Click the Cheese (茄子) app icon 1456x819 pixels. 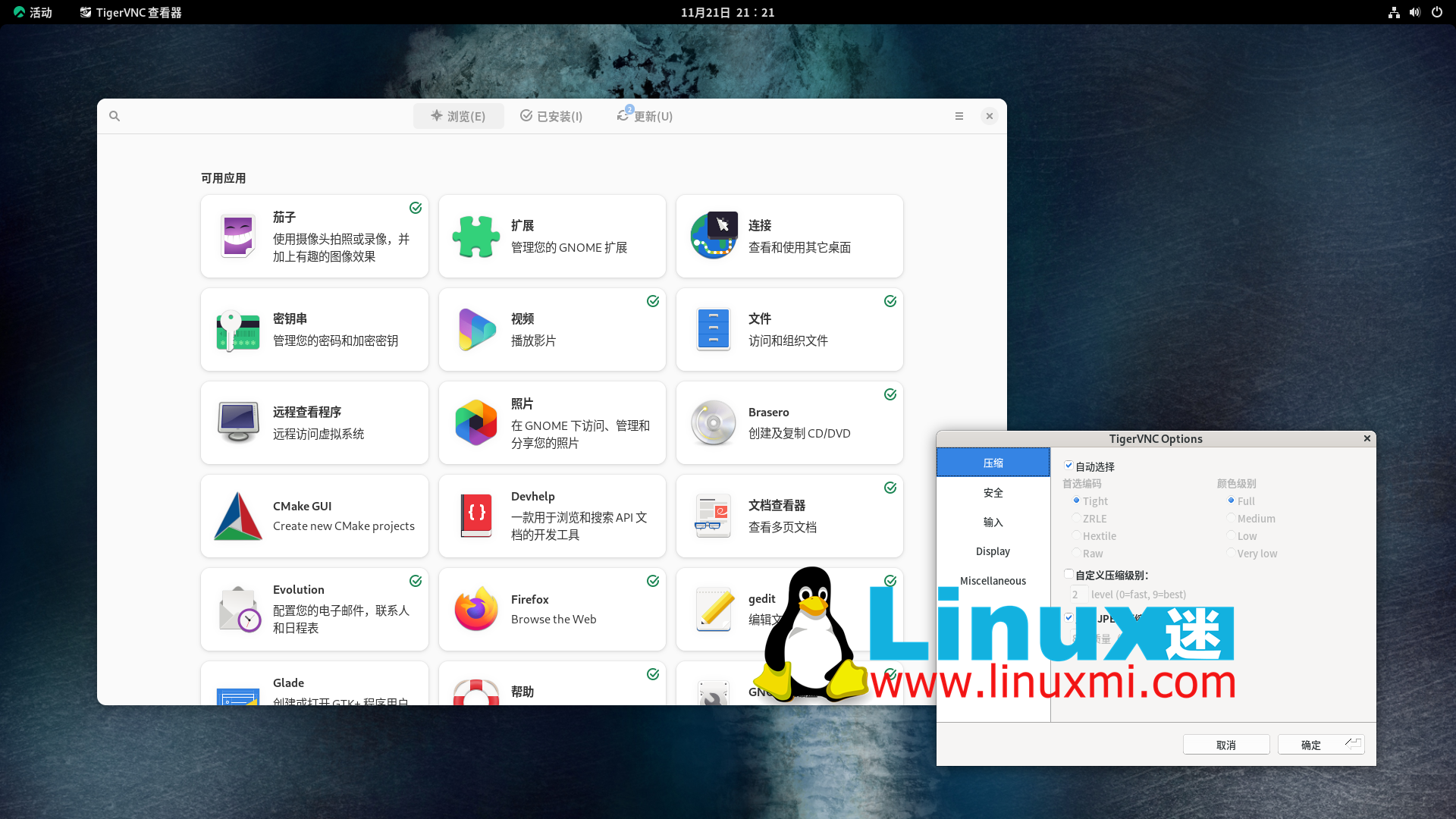point(238,236)
